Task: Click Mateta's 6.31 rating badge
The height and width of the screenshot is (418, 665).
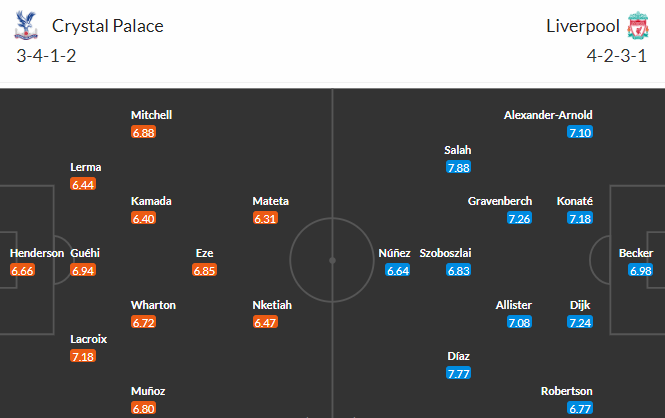Action: [265, 218]
